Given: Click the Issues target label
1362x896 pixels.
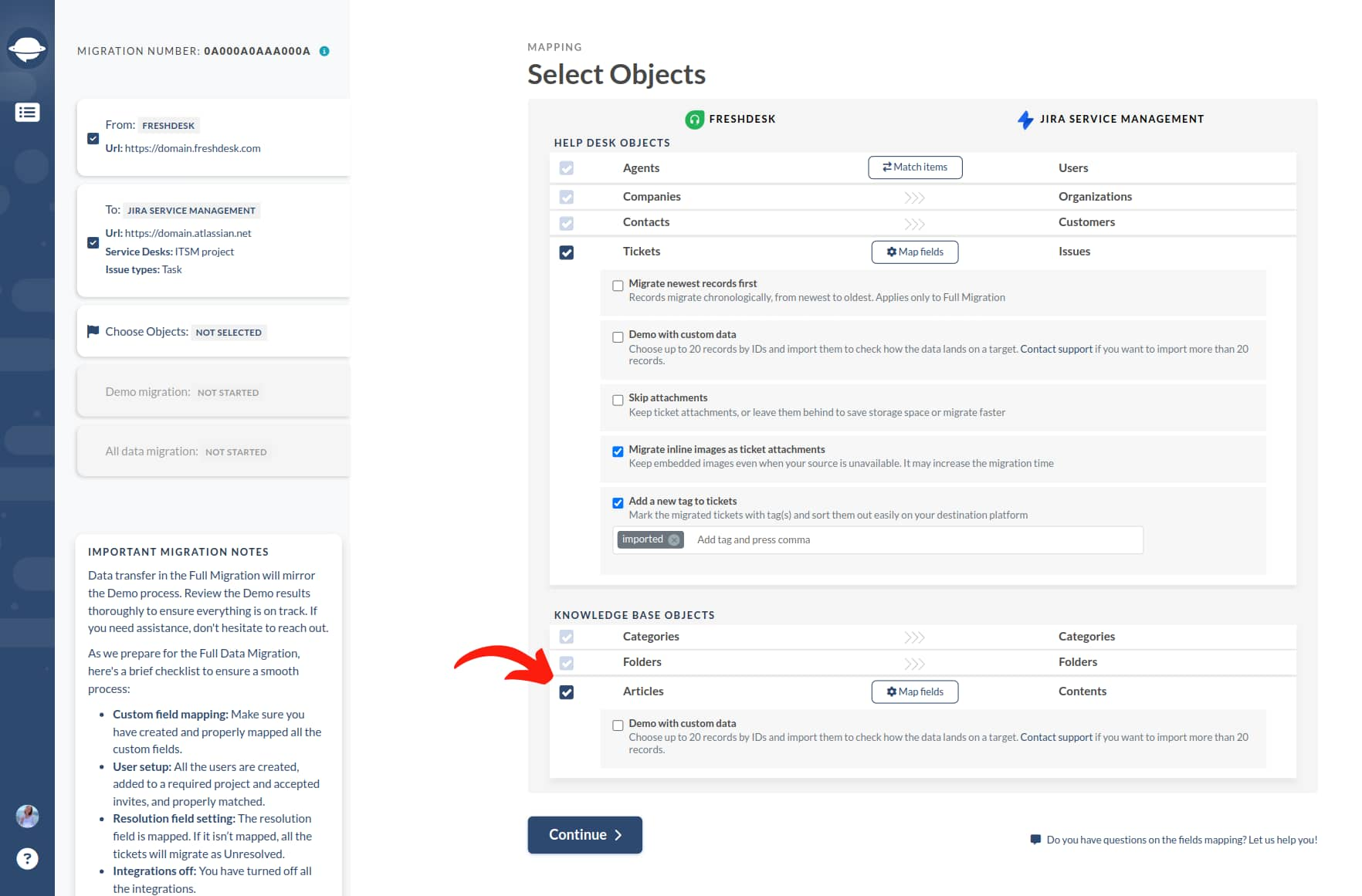Looking at the screenshot, I should click(1074, 252).
